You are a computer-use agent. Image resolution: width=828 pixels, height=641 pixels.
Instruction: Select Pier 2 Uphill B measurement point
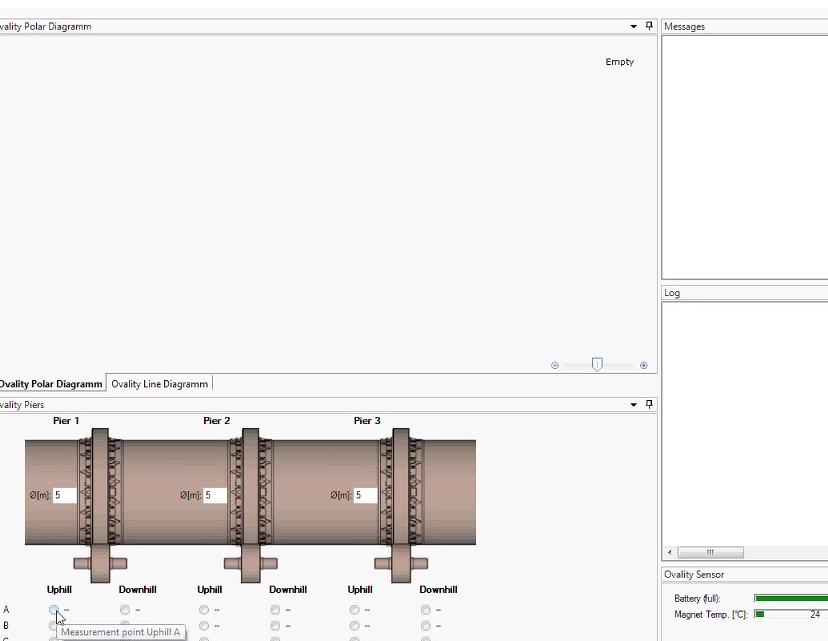tap(204, 626)
